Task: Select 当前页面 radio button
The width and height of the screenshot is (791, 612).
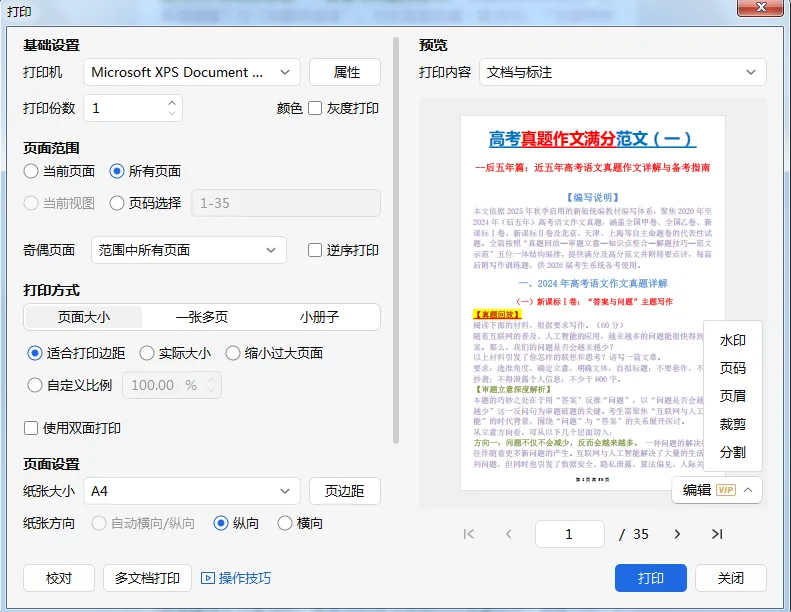Action: 31,171
